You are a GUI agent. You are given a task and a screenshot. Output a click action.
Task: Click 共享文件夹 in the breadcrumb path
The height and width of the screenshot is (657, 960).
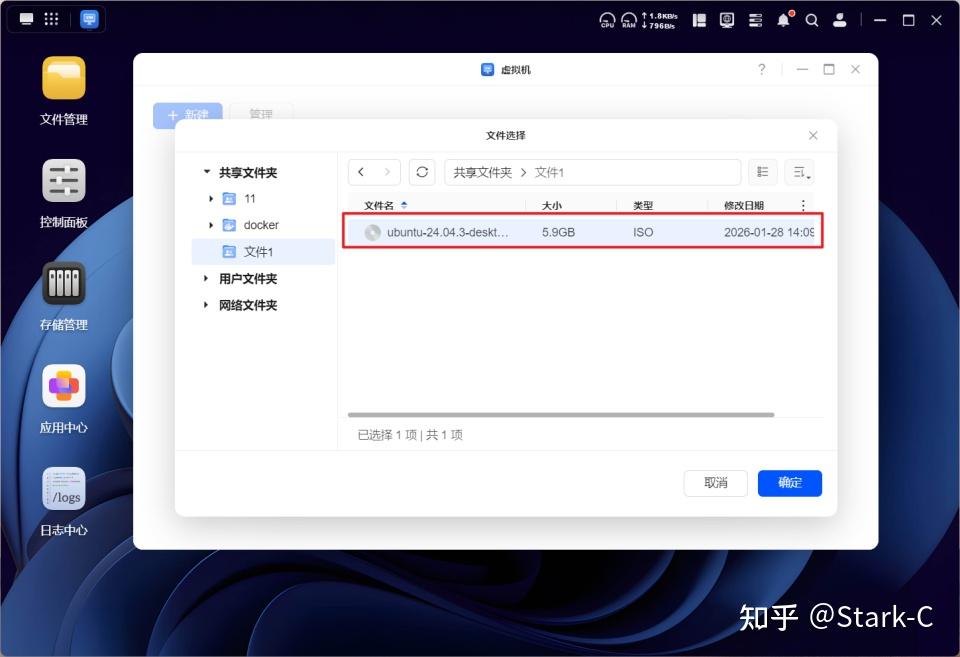click(x=482, y=172)
